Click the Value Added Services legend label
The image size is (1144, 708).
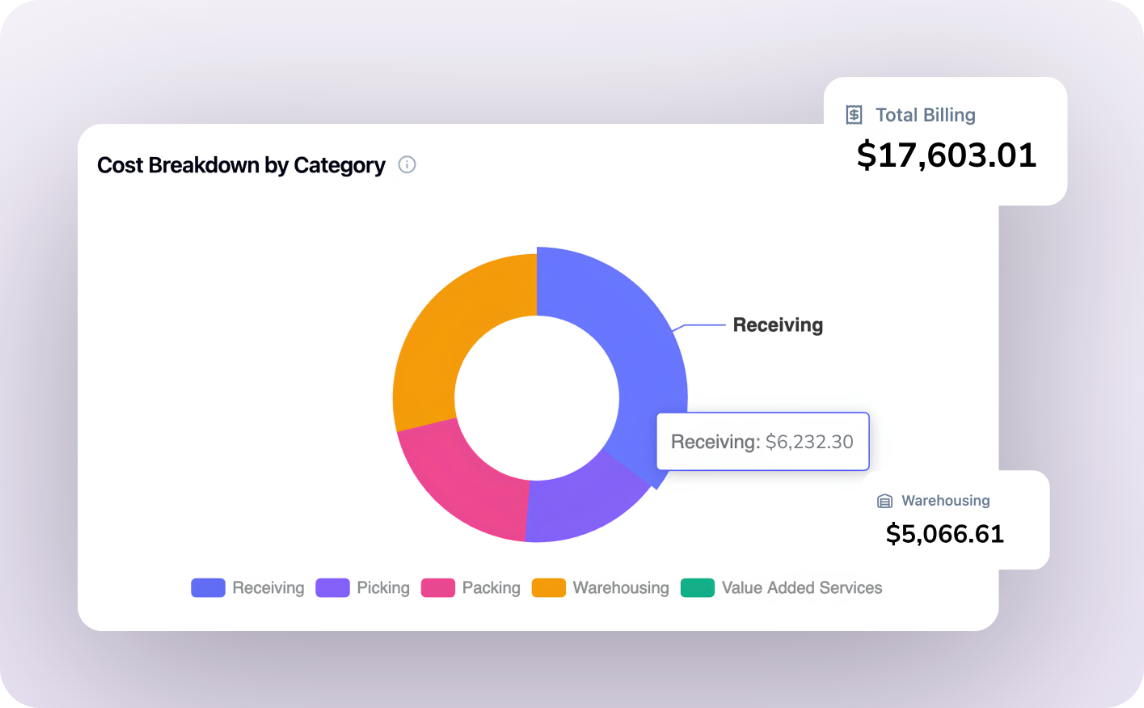(x=802, y=588)
